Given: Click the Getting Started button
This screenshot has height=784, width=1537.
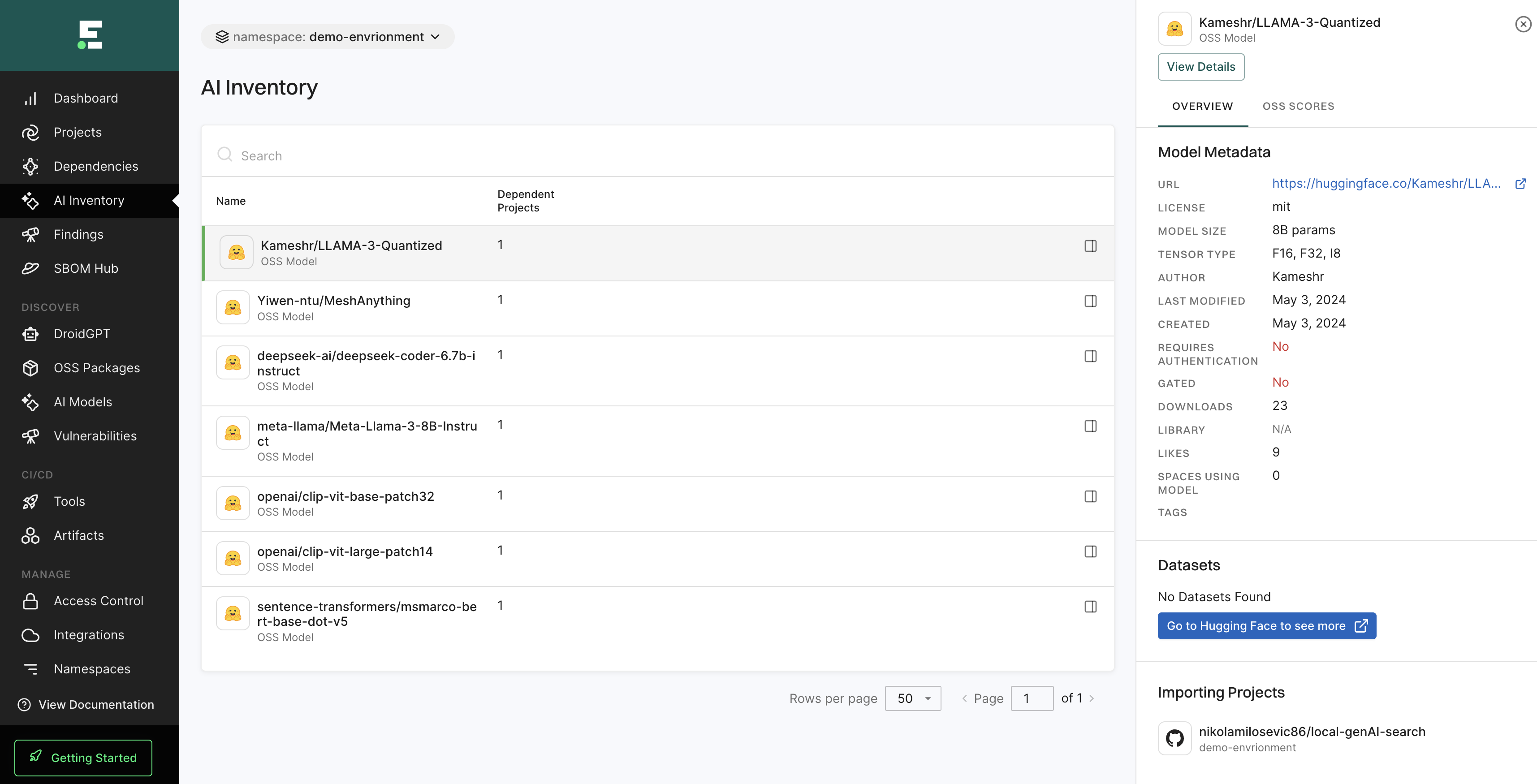Looking at the screenshot, I should pyautogui.click(x=83, y=758).
